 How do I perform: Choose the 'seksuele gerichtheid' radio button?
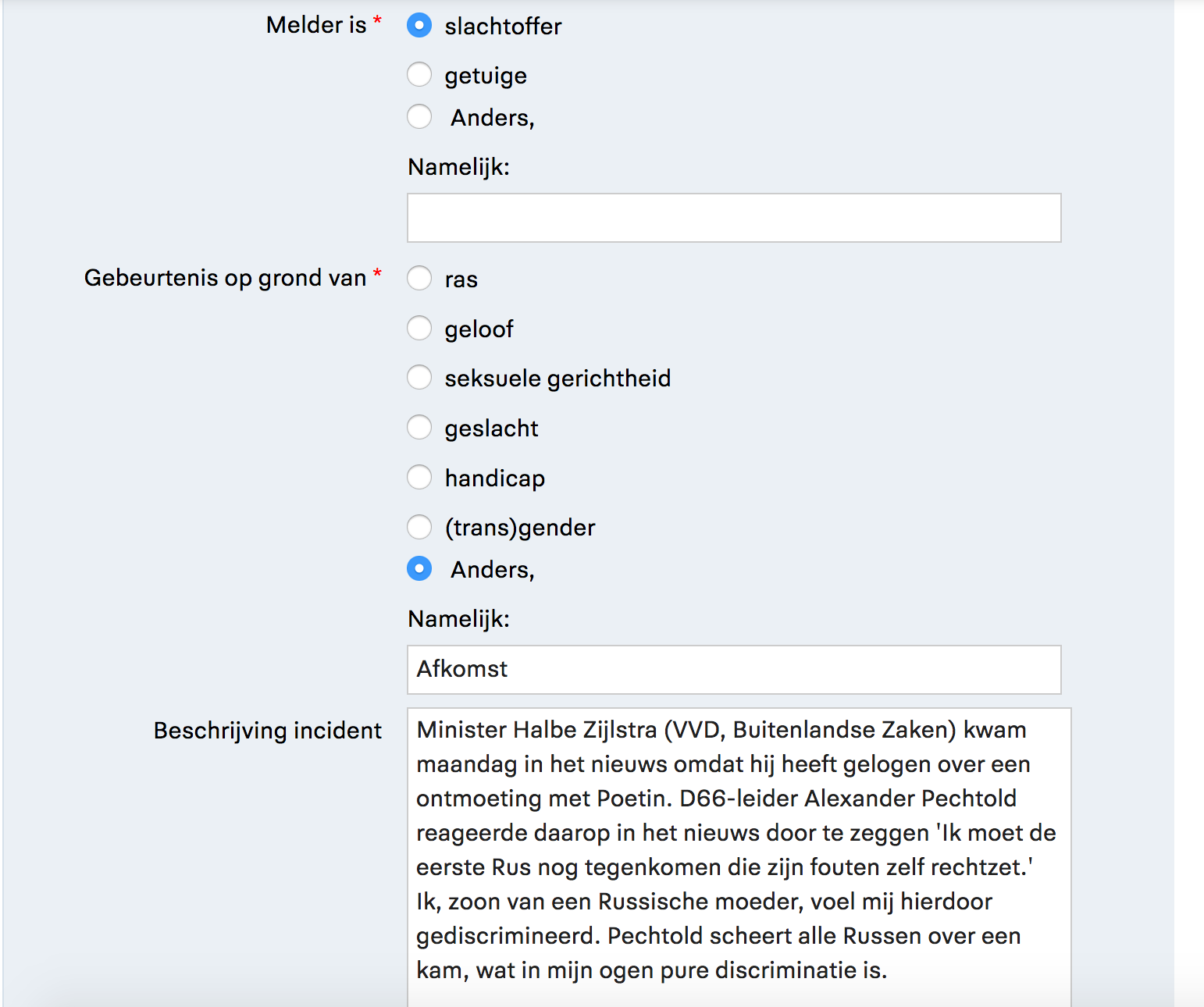click(x=419, y=378)
